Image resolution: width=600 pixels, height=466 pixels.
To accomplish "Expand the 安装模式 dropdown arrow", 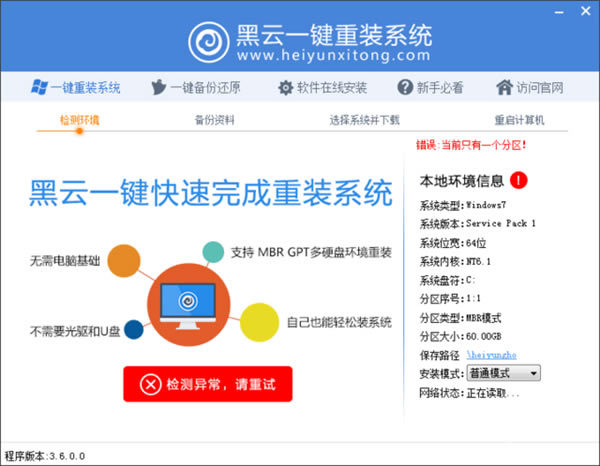I will click(533, 373).
